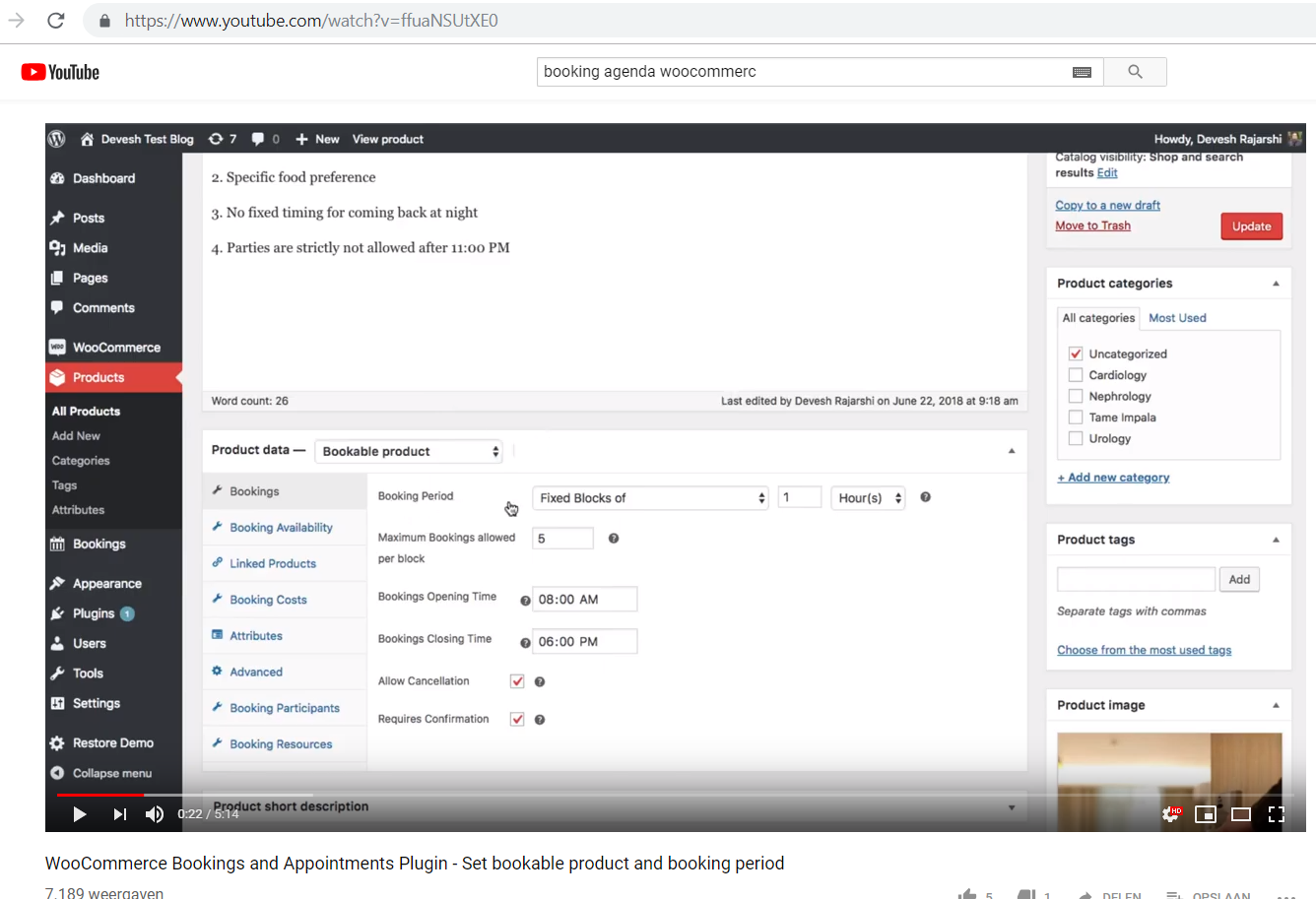This screenshot has height=899, width=1316.
Task: Open Plugins in sidebar
Action: point(94,613)
